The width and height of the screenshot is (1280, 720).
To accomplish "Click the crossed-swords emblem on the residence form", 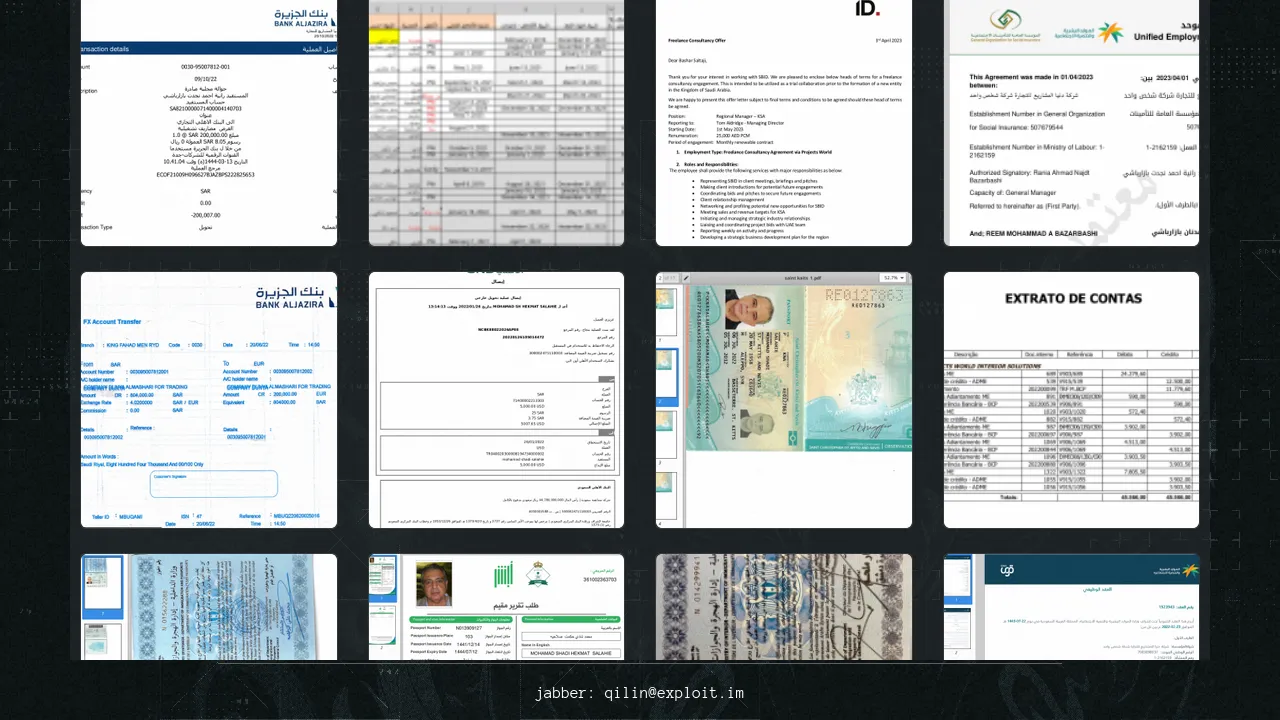I will coord(540,573).
